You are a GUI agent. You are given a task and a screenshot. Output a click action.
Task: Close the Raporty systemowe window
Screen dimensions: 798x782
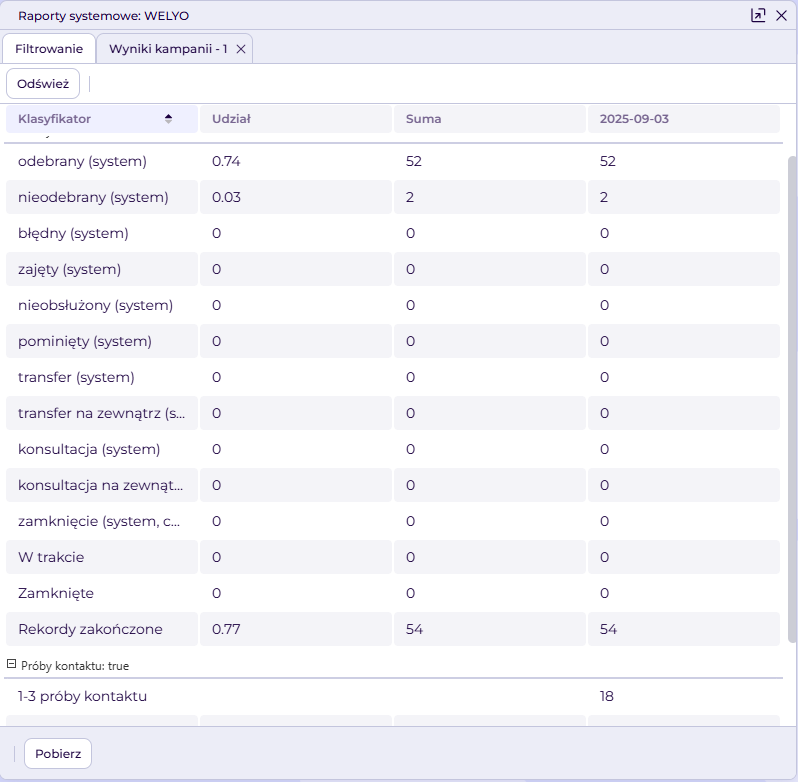point(781,15)
